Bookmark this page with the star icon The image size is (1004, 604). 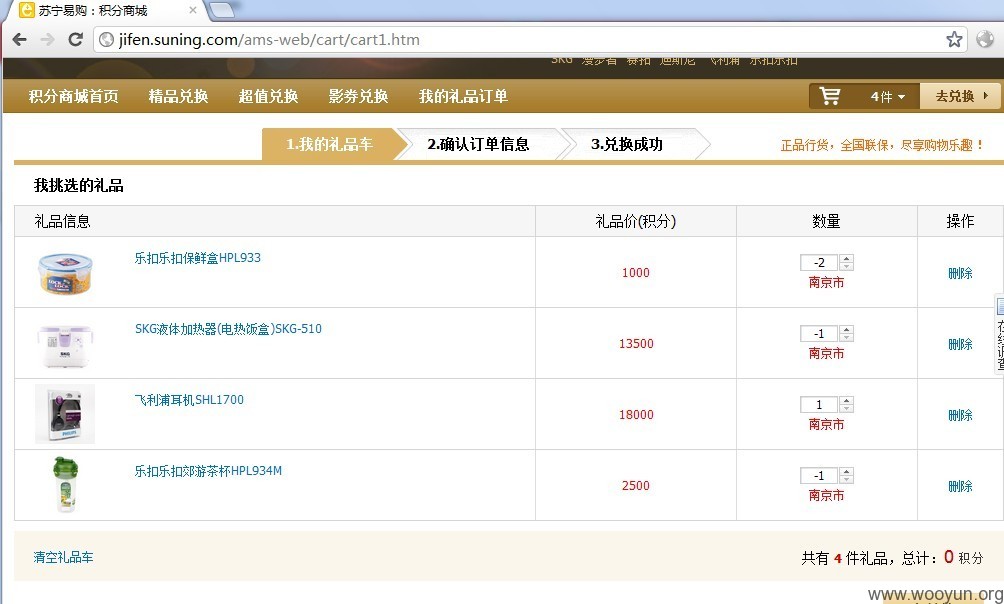954,40
